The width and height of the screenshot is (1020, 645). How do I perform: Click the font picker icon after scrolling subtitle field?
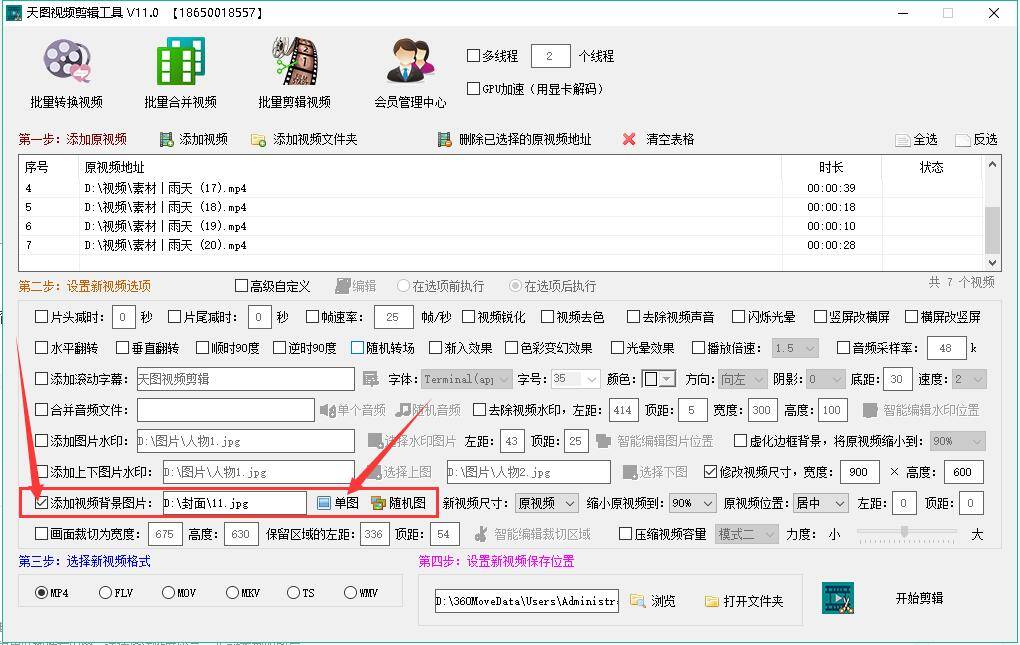coord(370,379)
